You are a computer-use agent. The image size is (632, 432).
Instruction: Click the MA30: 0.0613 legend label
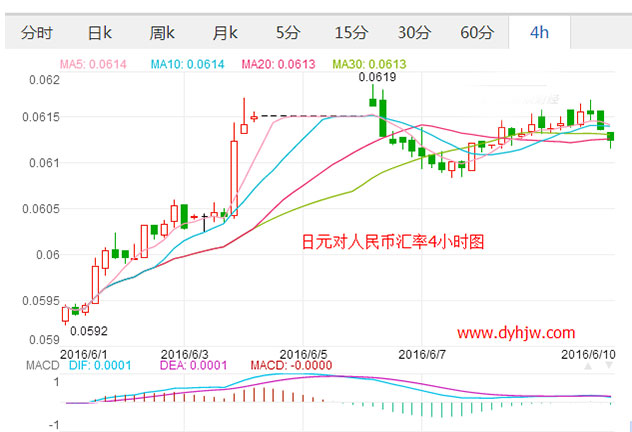369,64
